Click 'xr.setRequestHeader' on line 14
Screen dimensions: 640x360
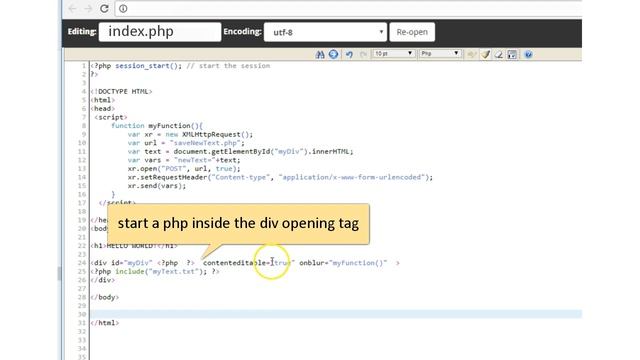click(x=167, y=177)
